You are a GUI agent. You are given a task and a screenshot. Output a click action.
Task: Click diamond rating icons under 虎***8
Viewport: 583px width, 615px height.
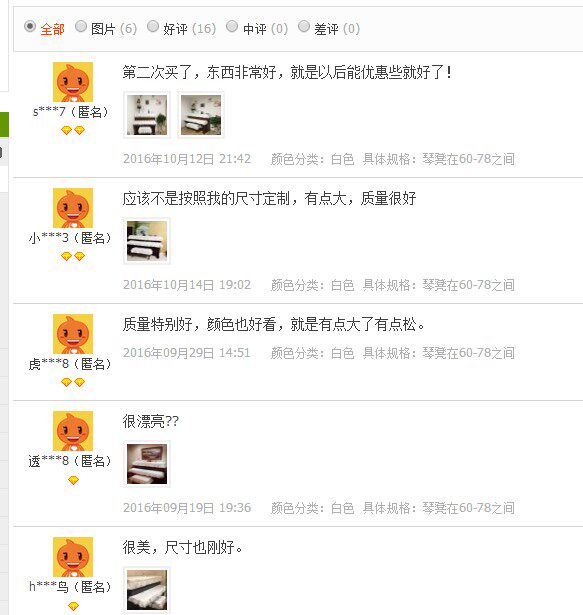point(73,382)
